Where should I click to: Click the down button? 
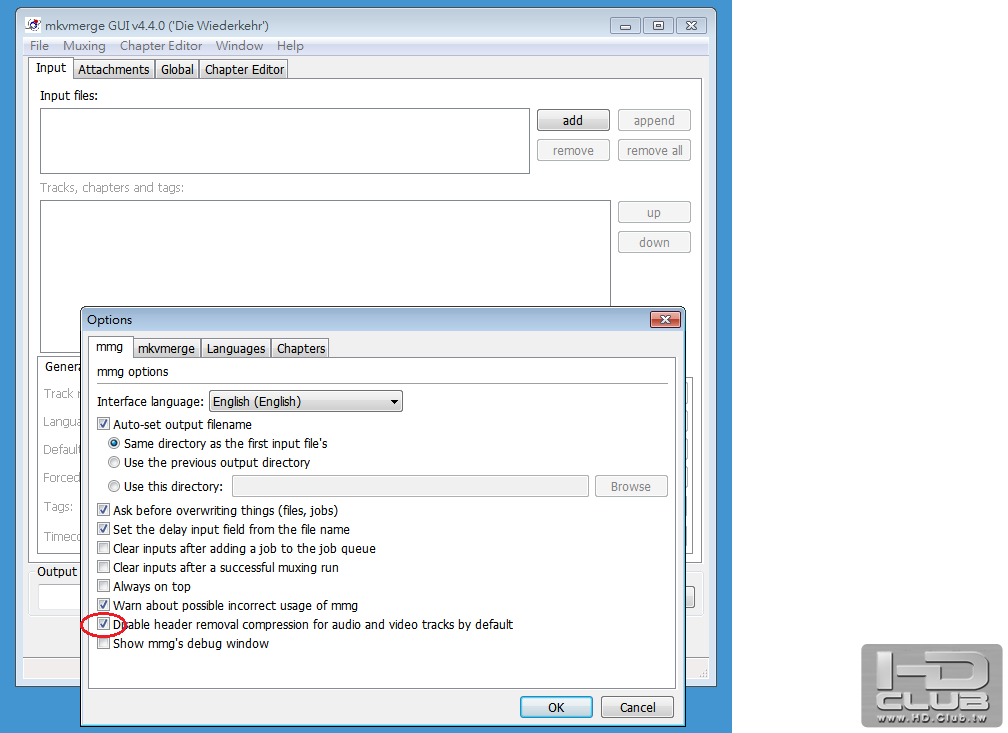coord(654,242)
